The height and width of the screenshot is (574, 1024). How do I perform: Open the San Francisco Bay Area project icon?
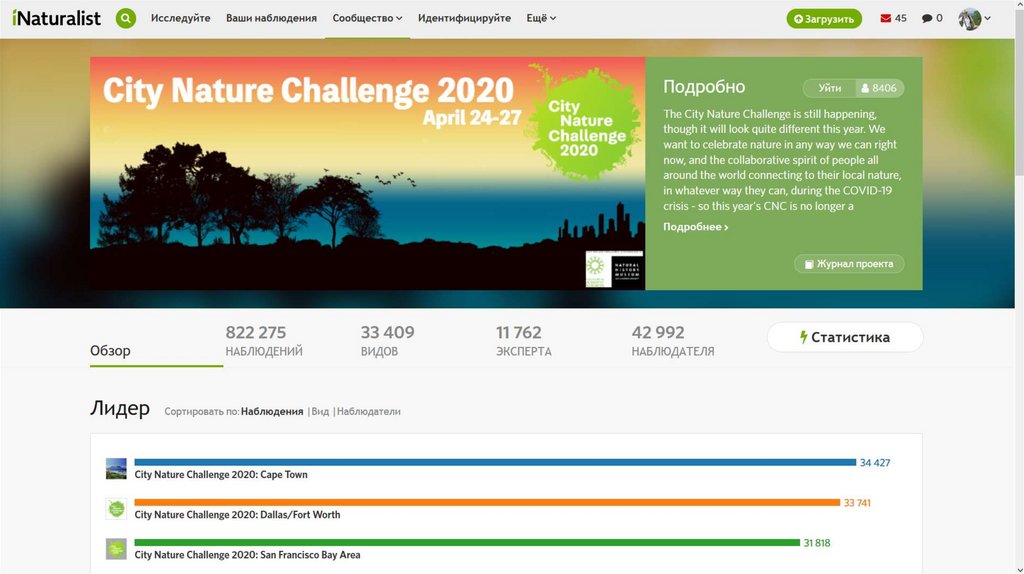click(116, 548)
